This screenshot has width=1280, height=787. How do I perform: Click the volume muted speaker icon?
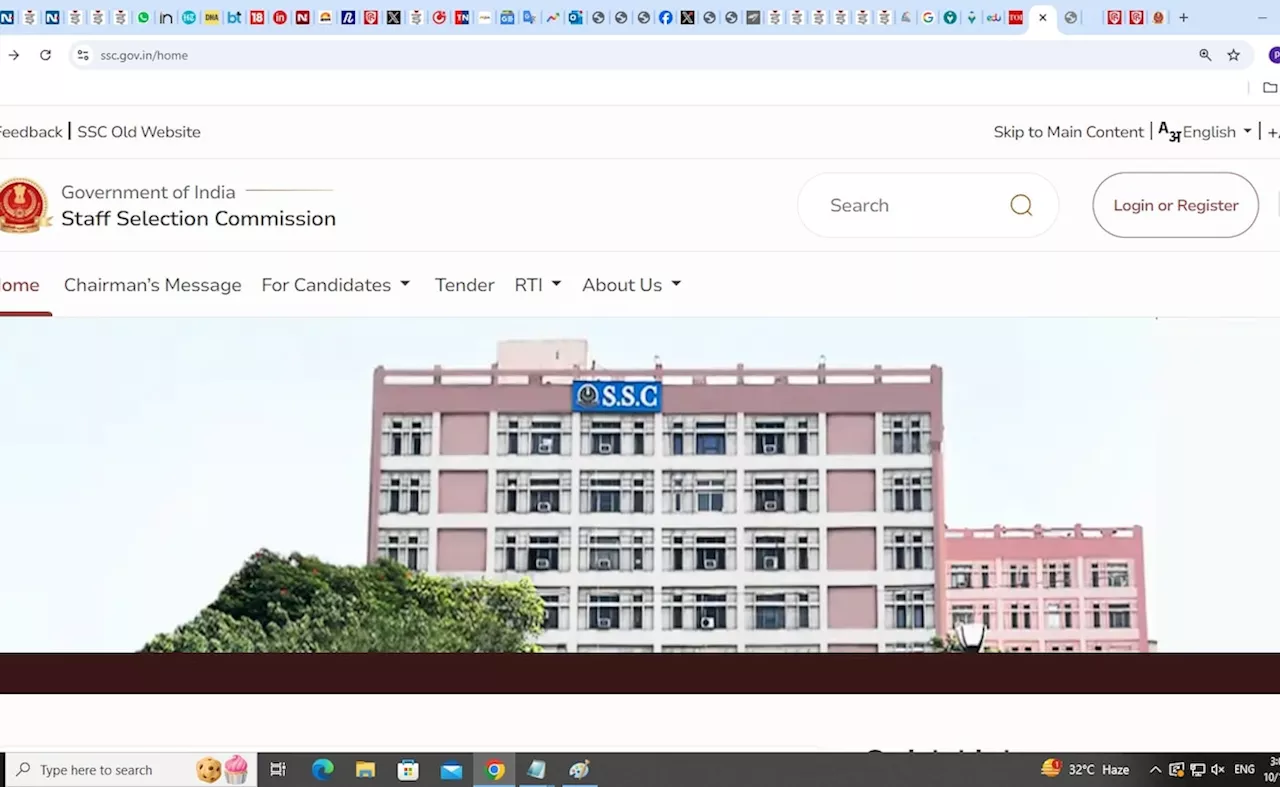(1218, 770)
